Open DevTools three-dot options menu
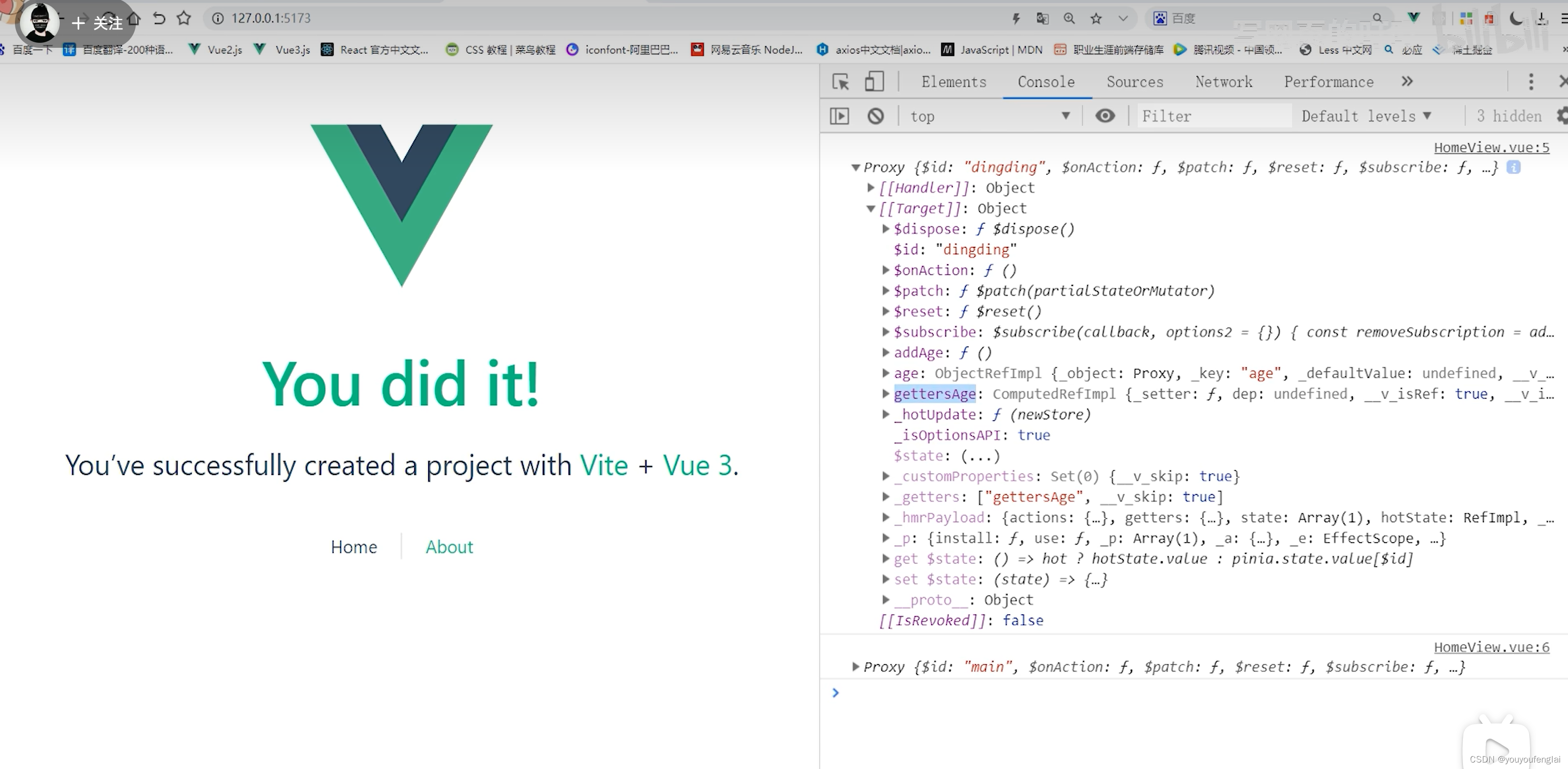Viewport: 1568px width, 769px height. coord(1531,82)
